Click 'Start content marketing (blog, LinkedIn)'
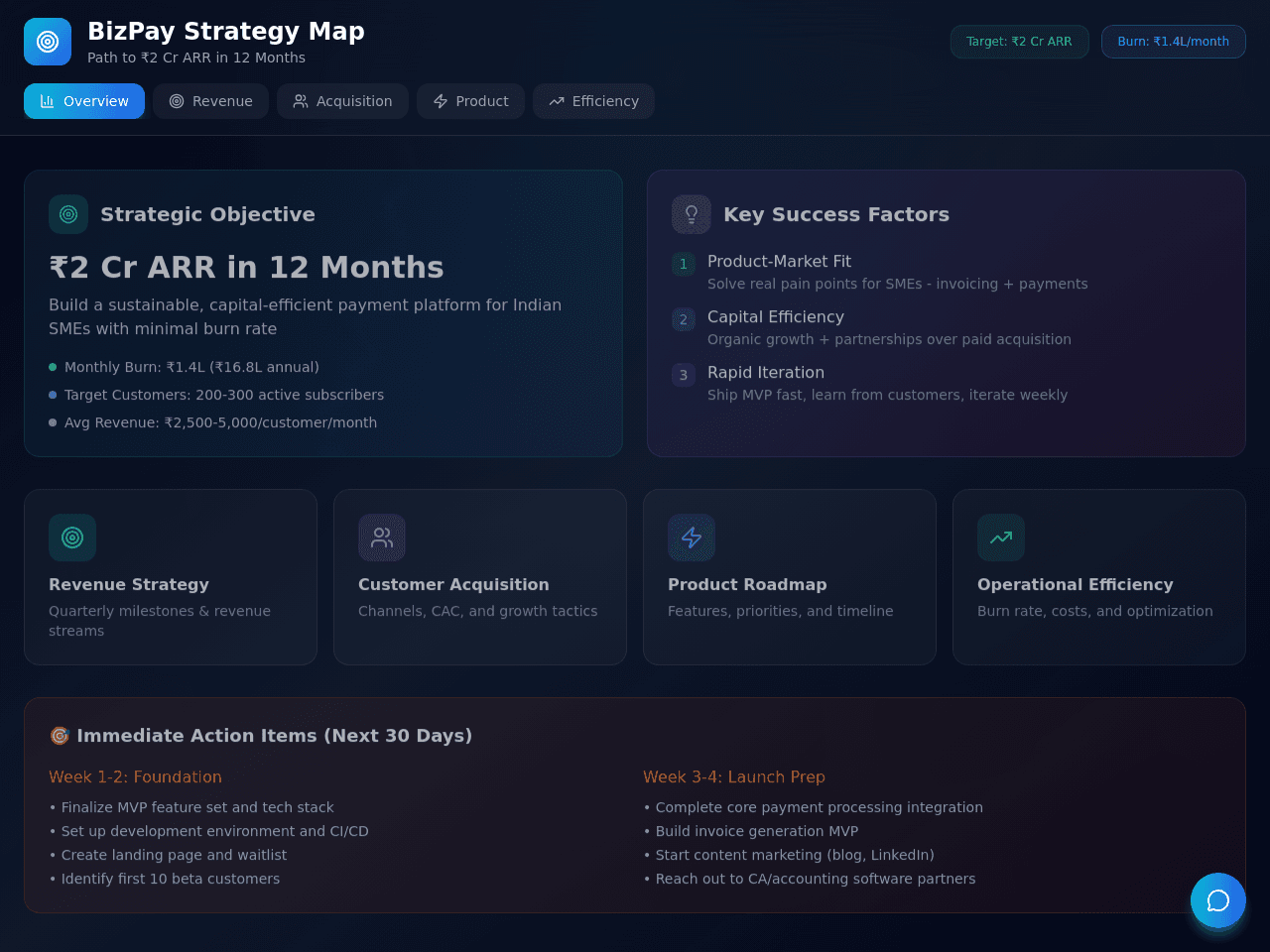Viewport: 1270px width, 952px height. pos(795,855)
